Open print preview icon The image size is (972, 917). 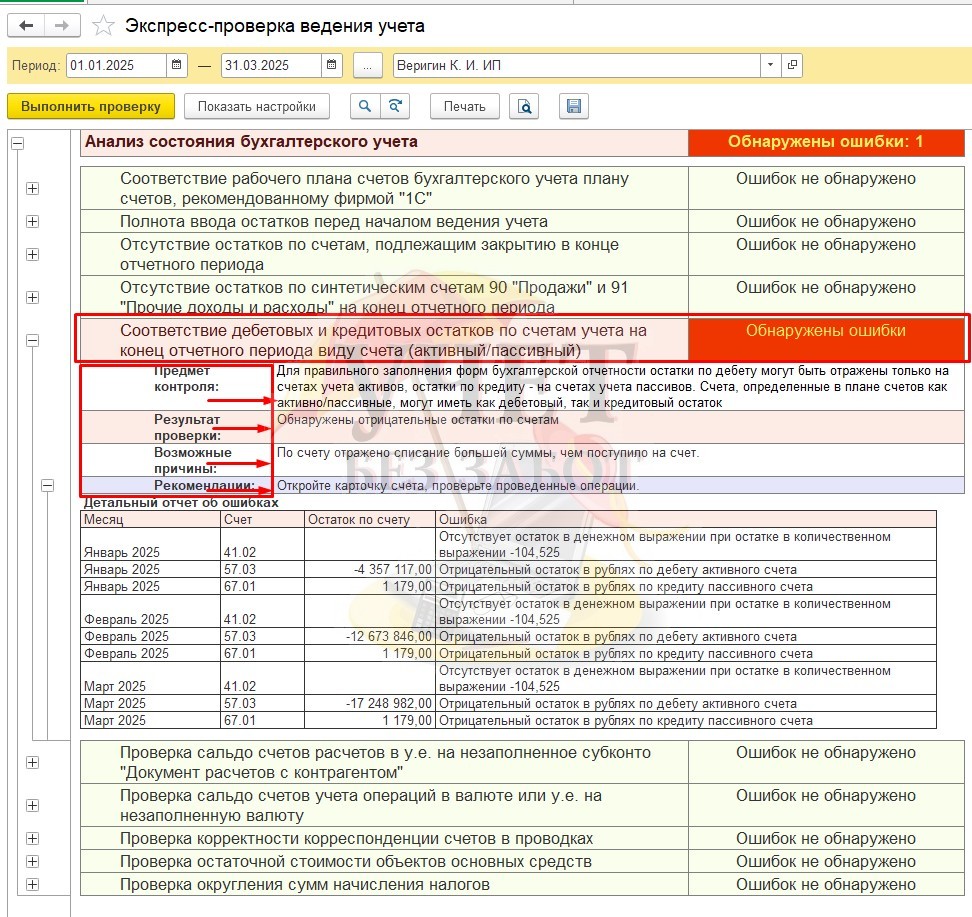coord(524,107)
